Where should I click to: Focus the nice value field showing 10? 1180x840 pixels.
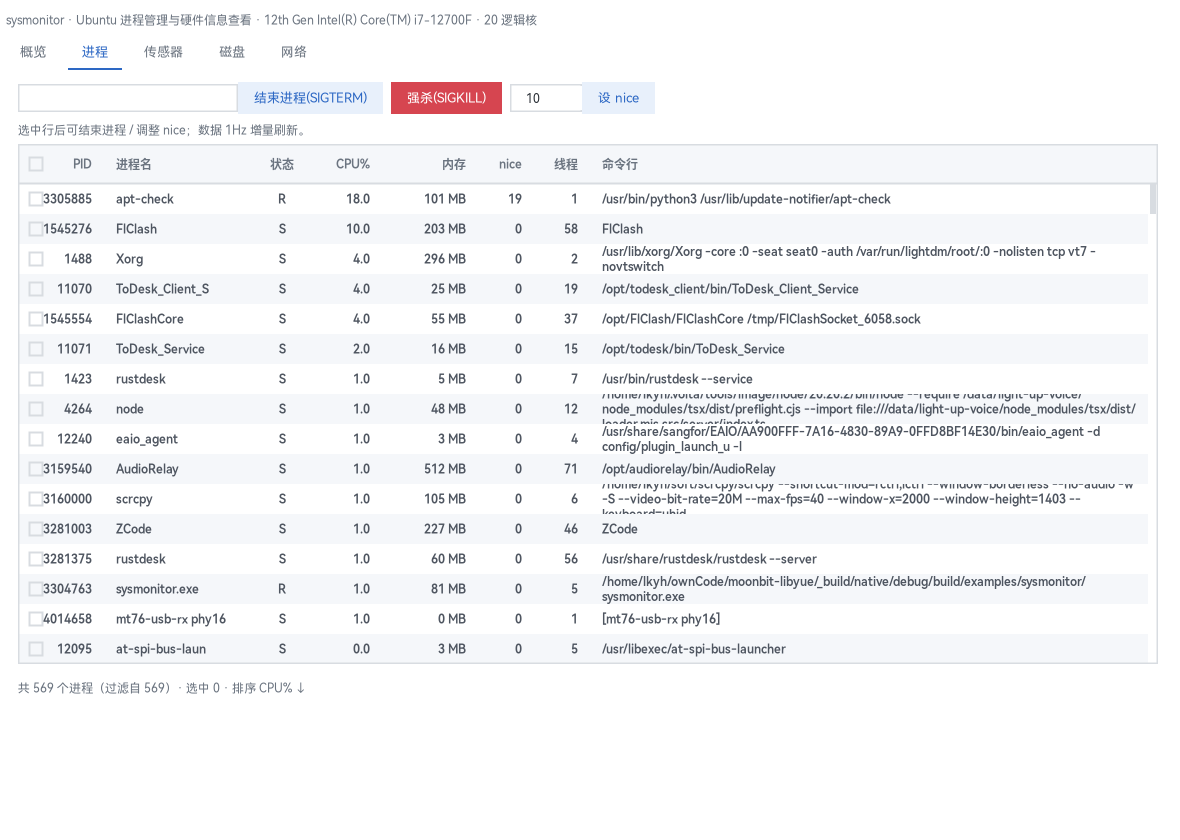546,98
